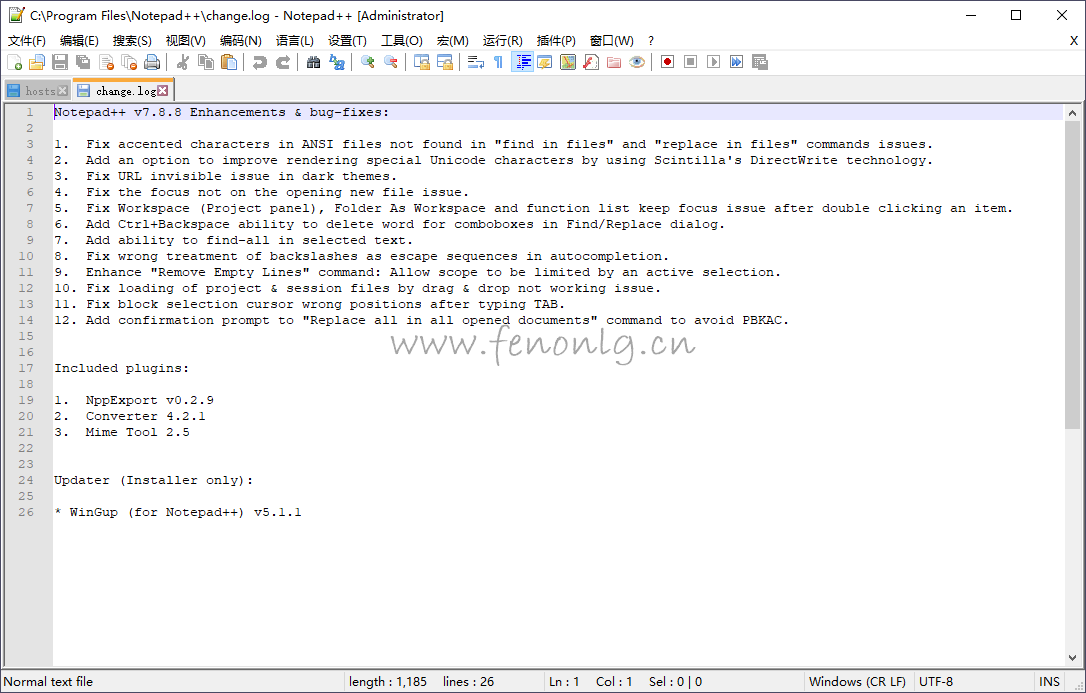The height and width of the screenshot is (693, 1086).
Task: Open the 编码(N) menu
Action: tap(240, 41)
